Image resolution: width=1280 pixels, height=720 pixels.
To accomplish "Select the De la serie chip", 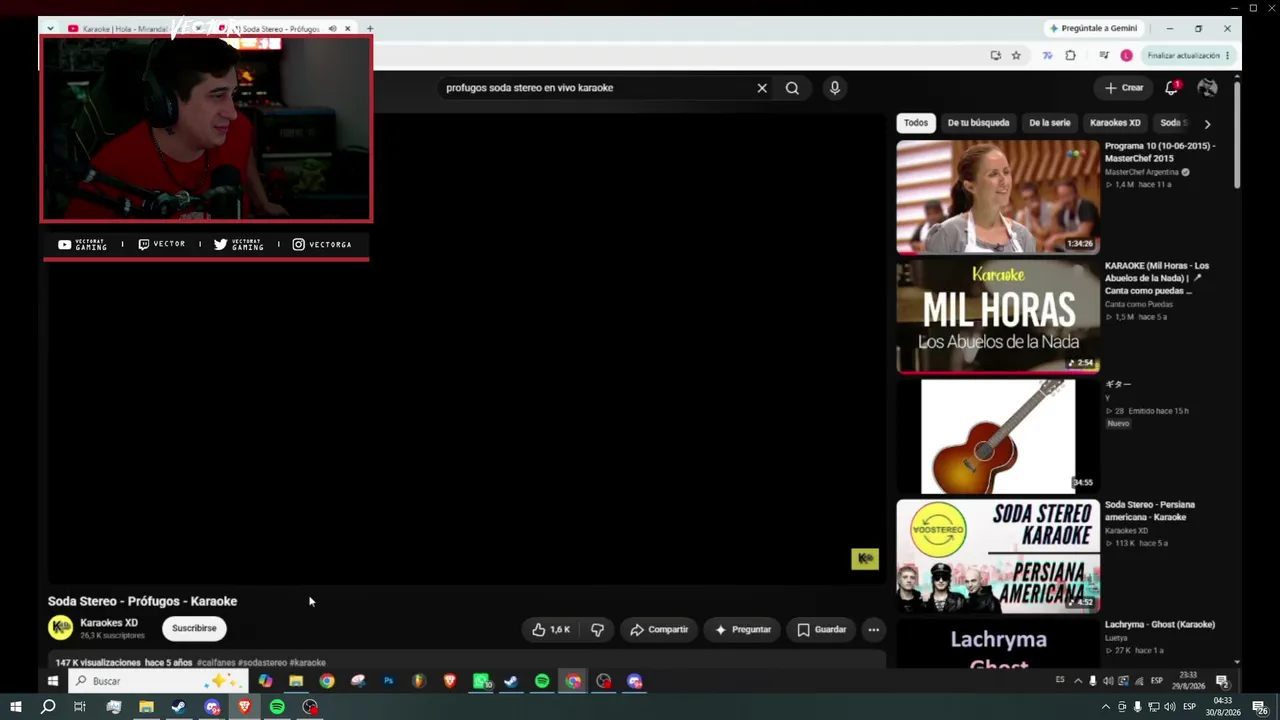I will click(x=1049, y=123).
